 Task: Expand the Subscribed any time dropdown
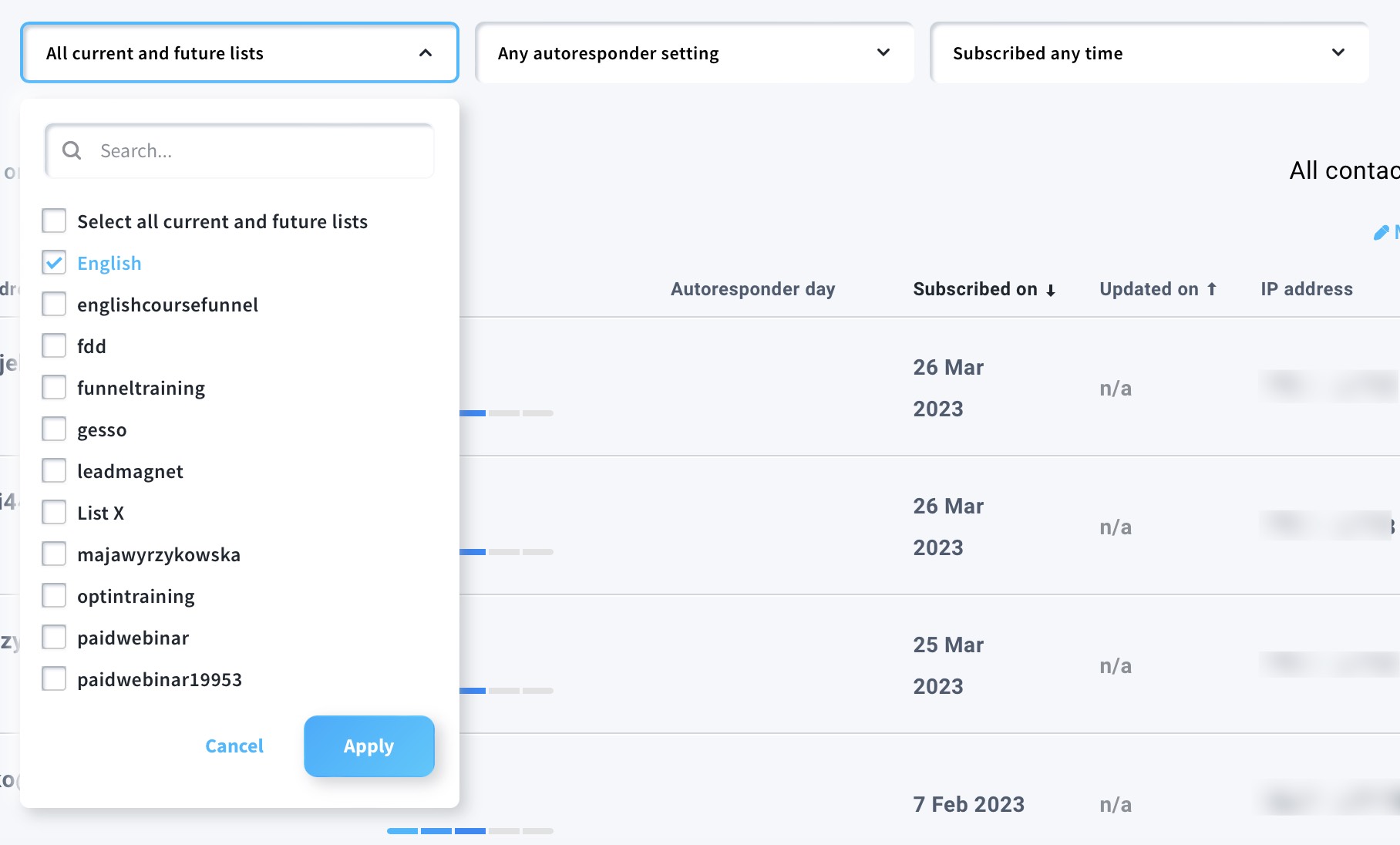1149,53
